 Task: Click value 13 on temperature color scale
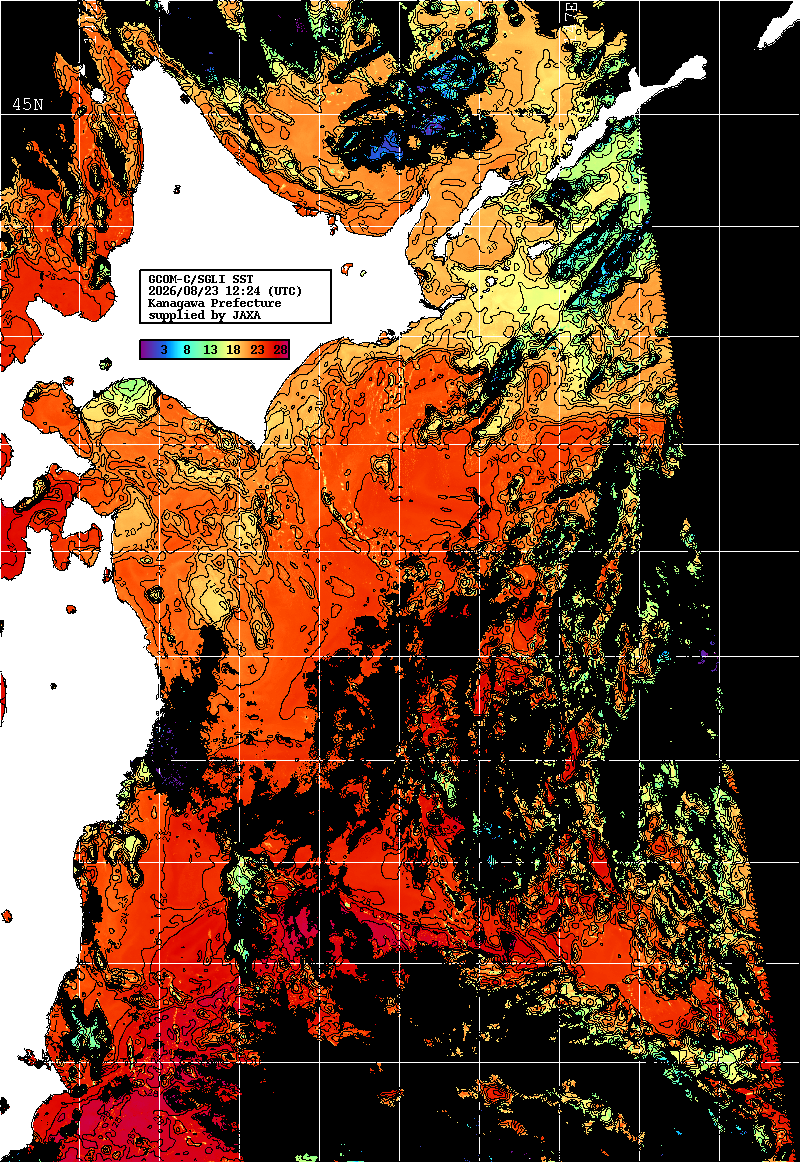pyautogui.click(x=210, y=350)
